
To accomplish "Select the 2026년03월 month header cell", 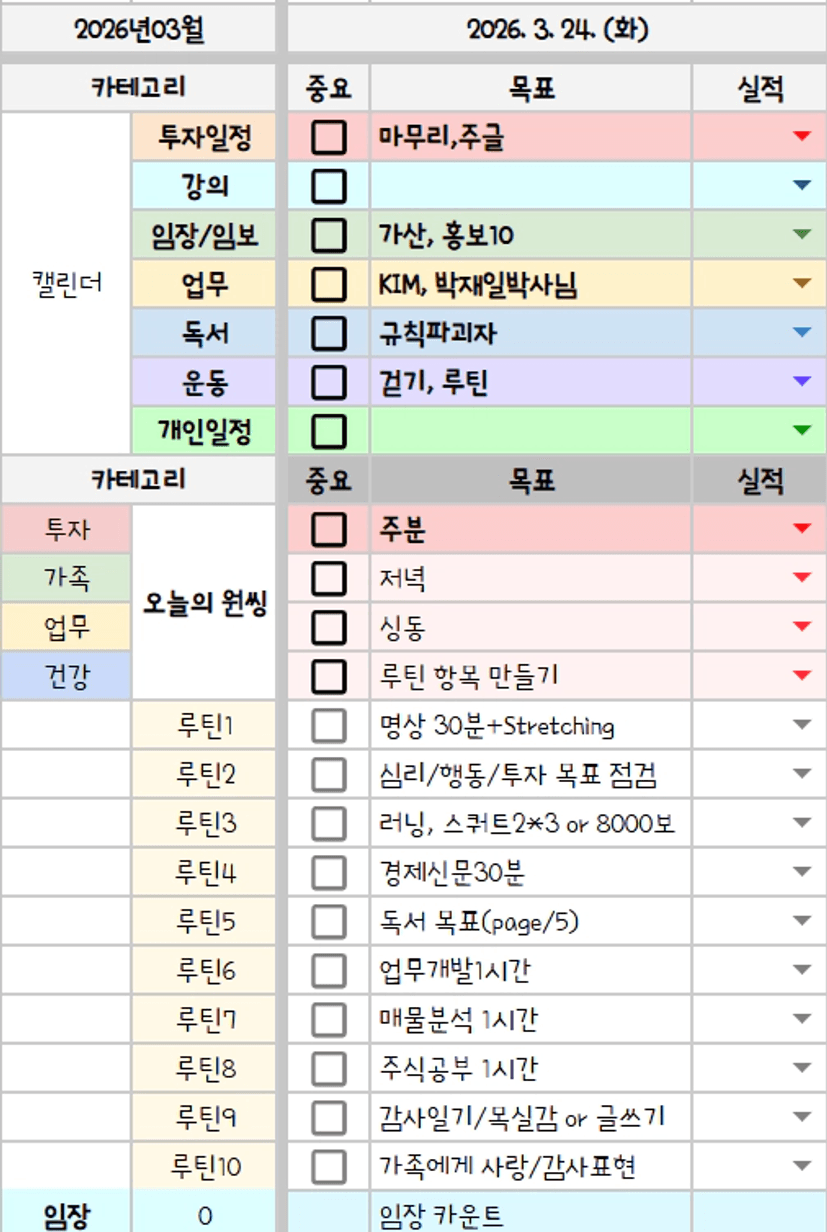I will (138, 30).
